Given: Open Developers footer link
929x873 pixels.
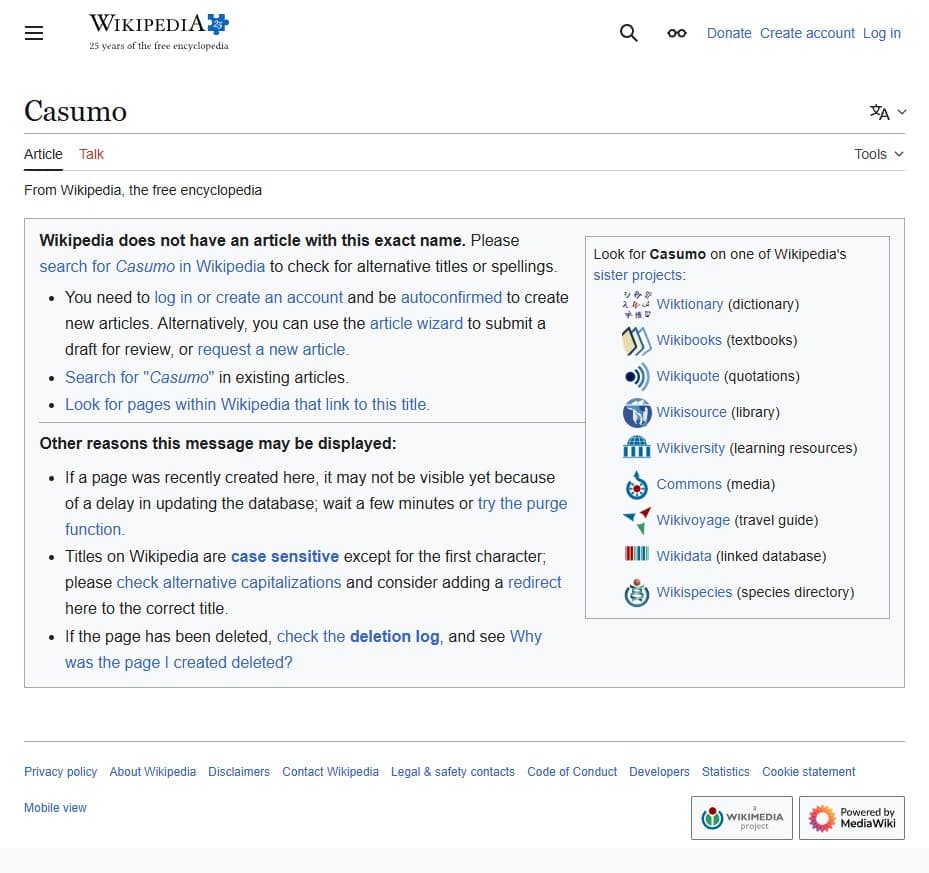Looking at the screenshot, I should (659, 772).
